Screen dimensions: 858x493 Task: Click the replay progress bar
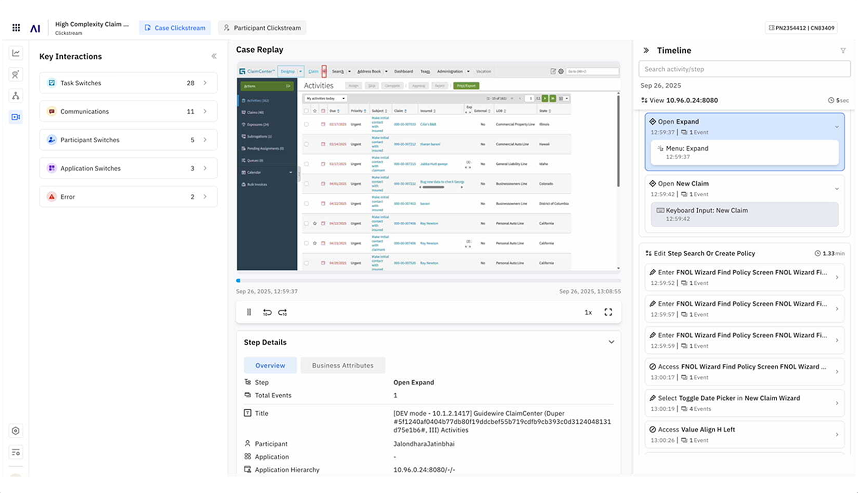click(x=428, y=281)
